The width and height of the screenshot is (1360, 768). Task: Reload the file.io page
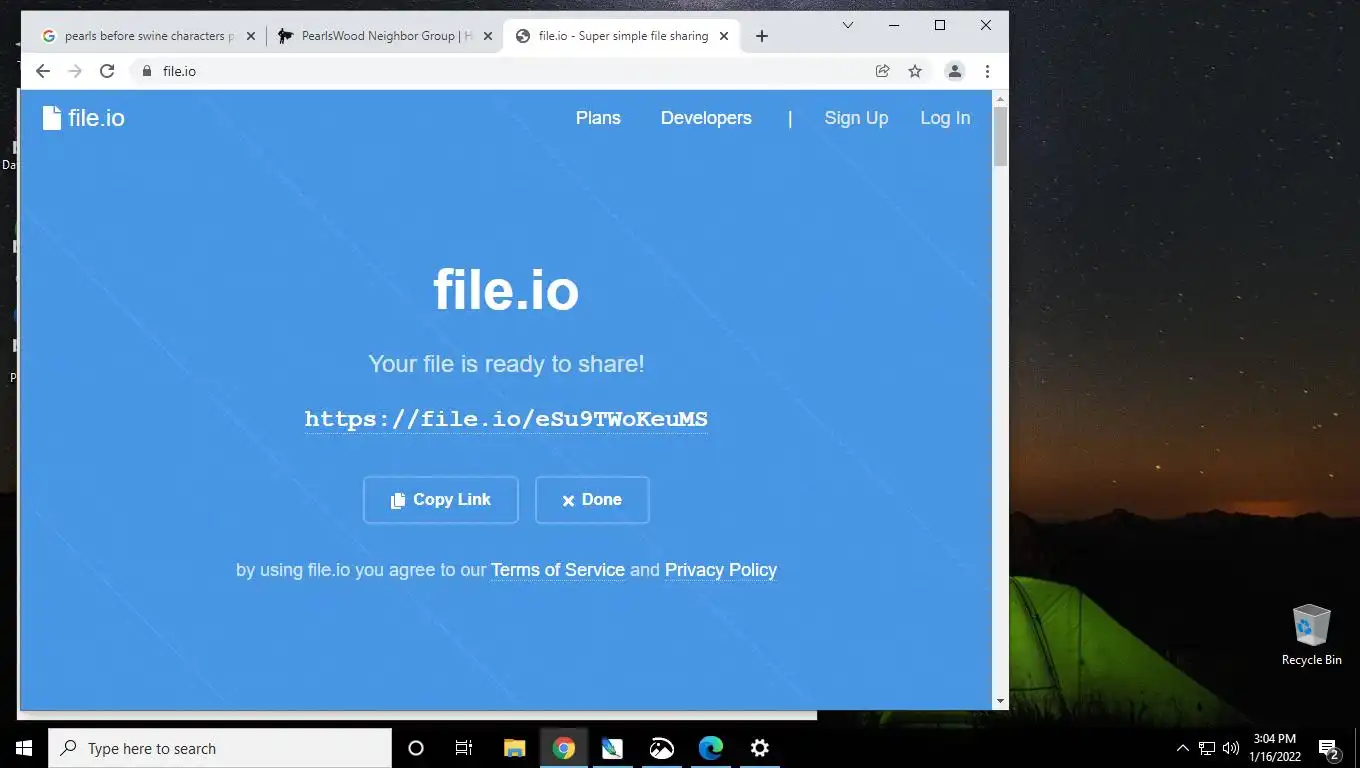[x=107, y=71]
